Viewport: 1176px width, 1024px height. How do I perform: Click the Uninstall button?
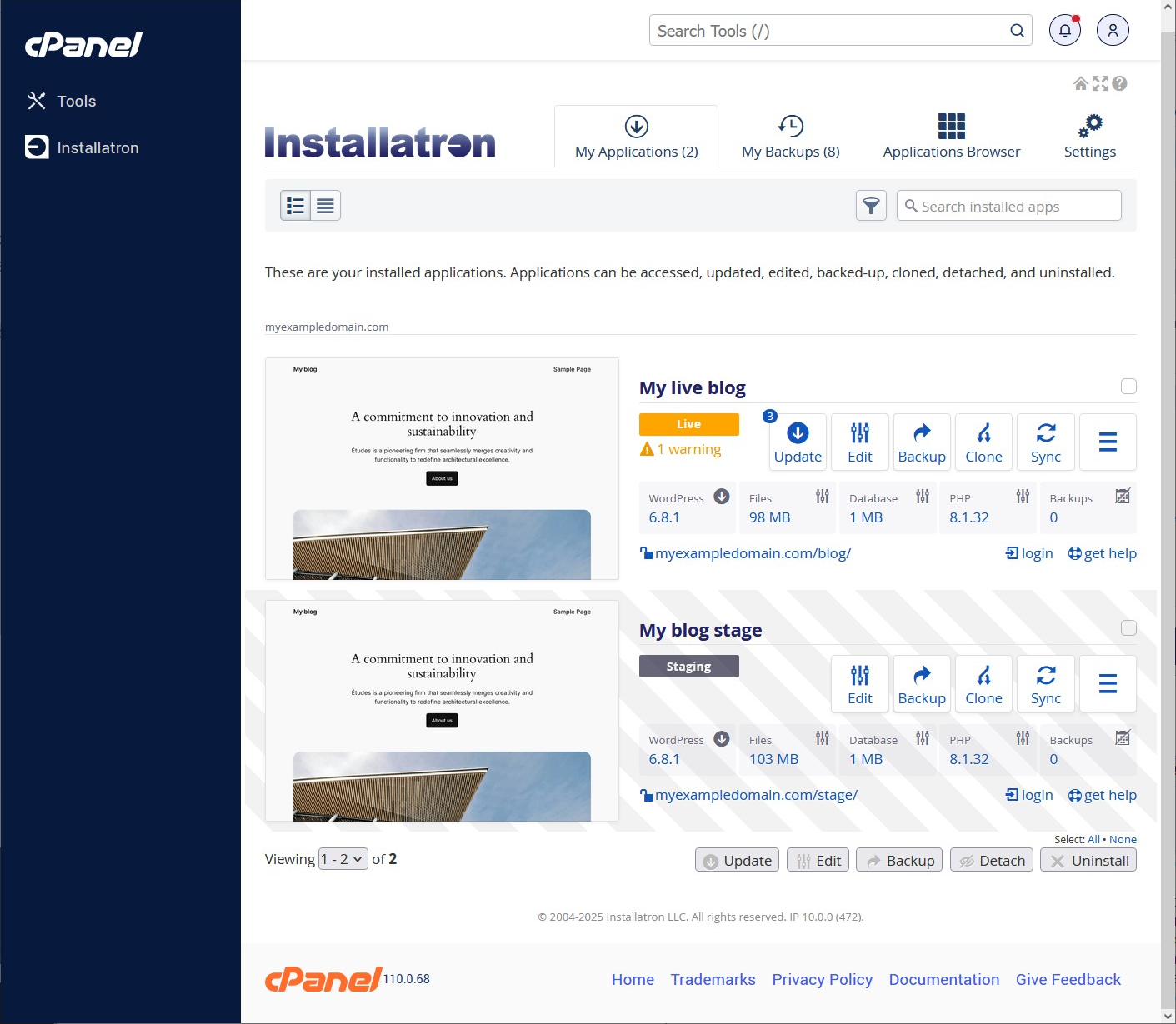pos(1088,860)
